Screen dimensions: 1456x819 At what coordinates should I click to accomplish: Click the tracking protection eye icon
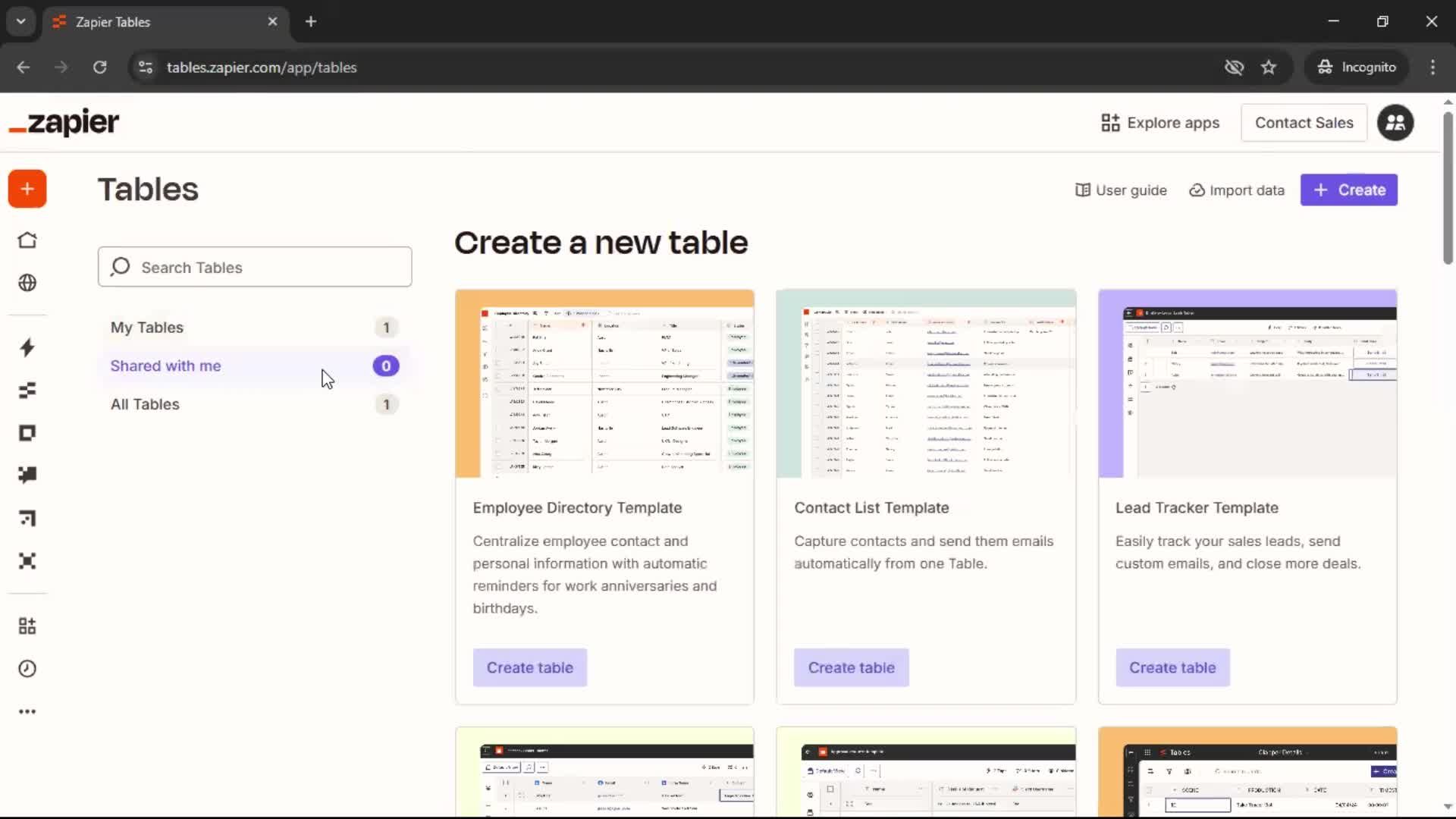(x=1234, y=67)
